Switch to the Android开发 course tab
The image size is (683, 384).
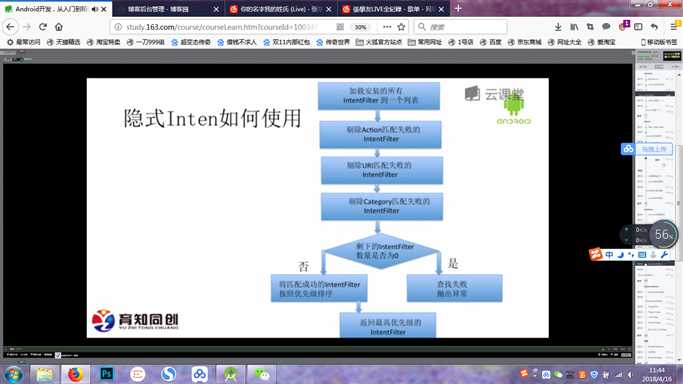click(51, 9)
